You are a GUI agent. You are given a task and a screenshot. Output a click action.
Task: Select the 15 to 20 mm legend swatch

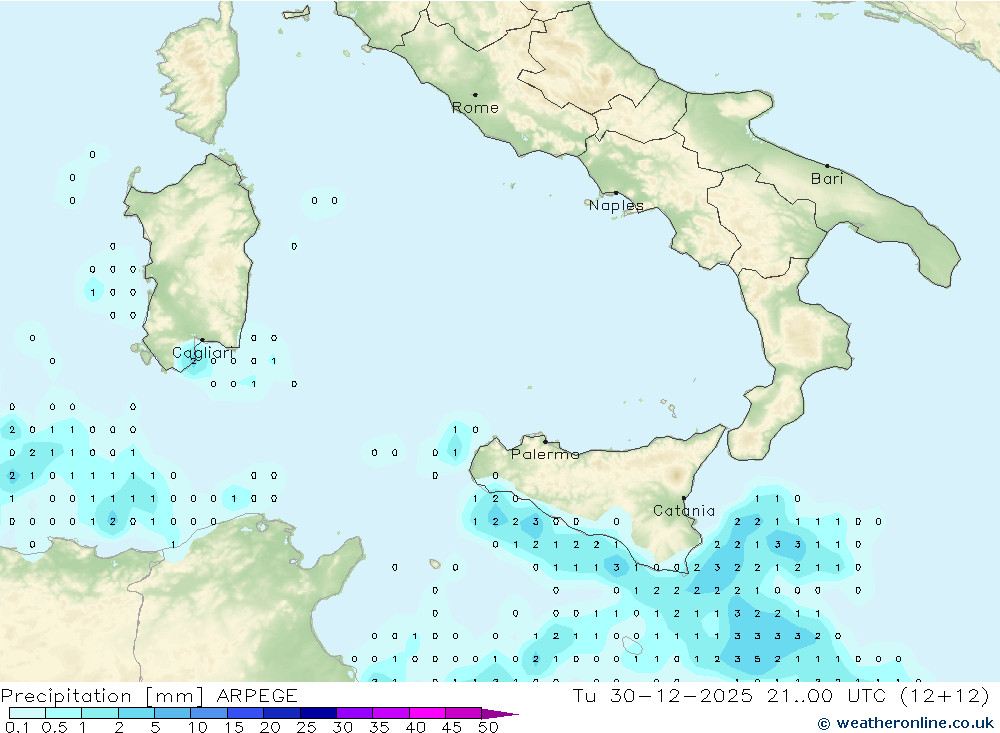pos(246,713)
